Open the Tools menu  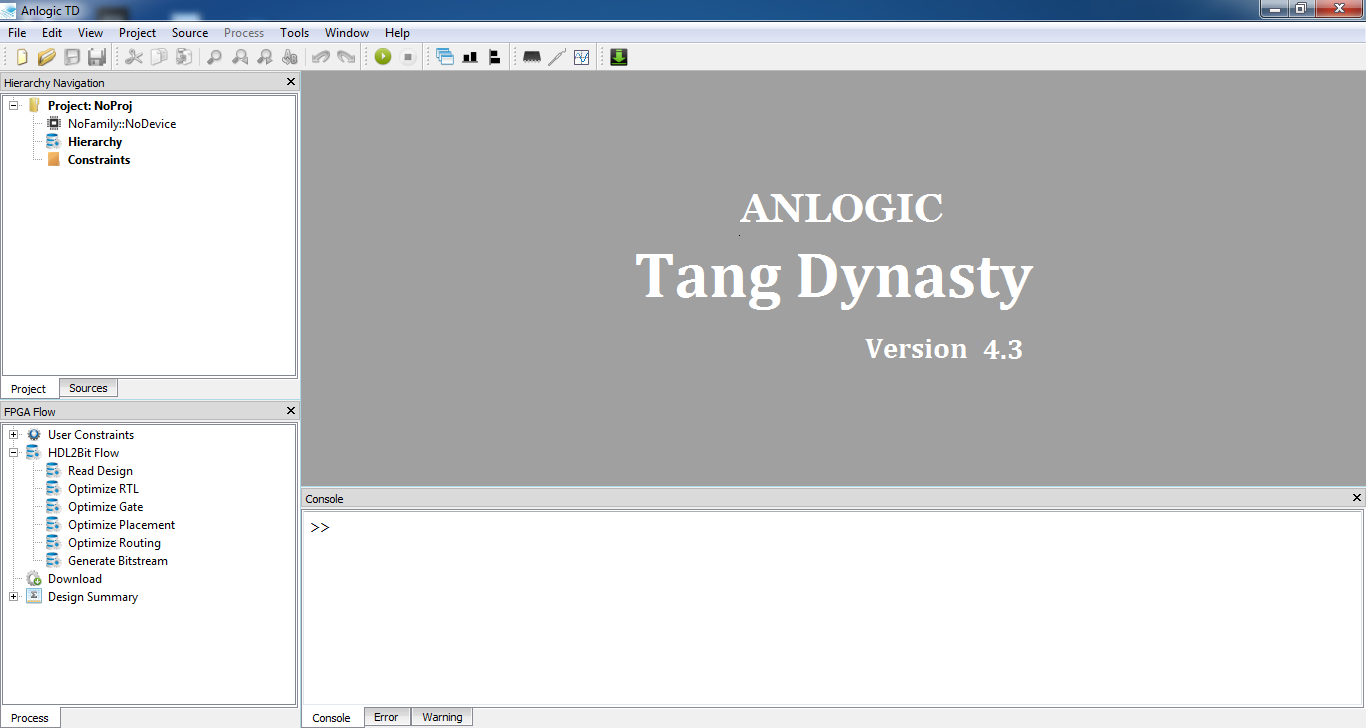pyautogui.click(x=295, y=33)
